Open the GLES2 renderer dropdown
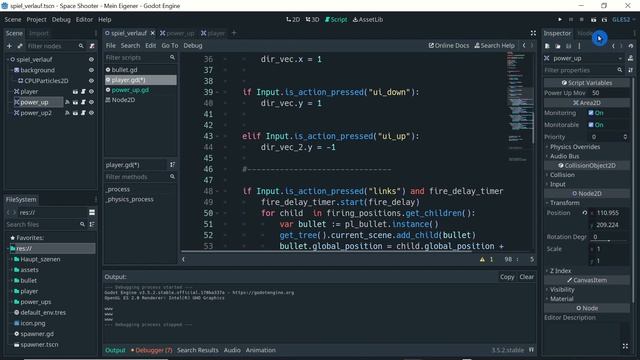This screenshot has height=360, width=640. click(624, 20)
